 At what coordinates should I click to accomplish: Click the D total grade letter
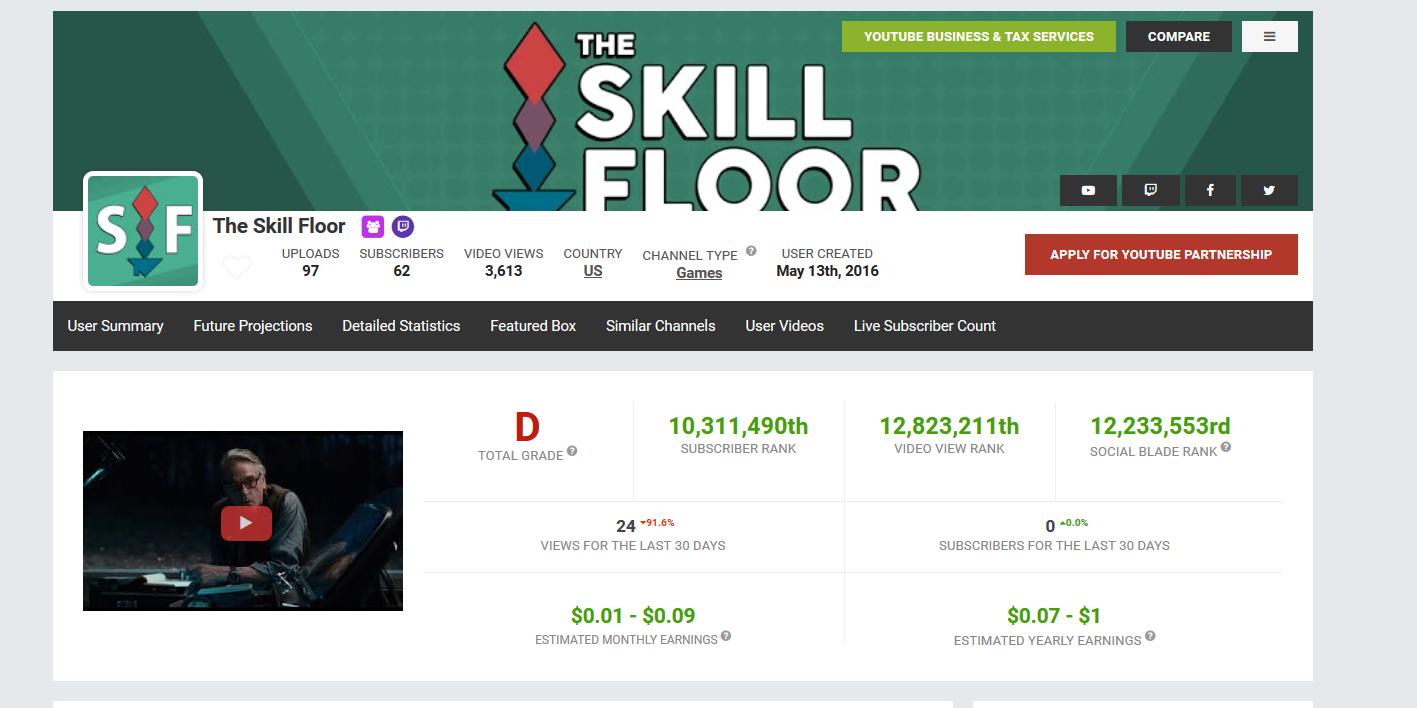[527, 428]
